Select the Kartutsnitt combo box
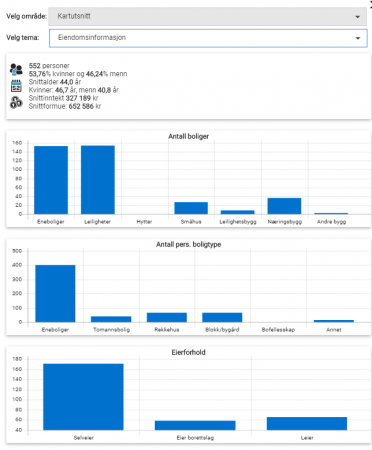Screen dimensions: 372x450 208,16
